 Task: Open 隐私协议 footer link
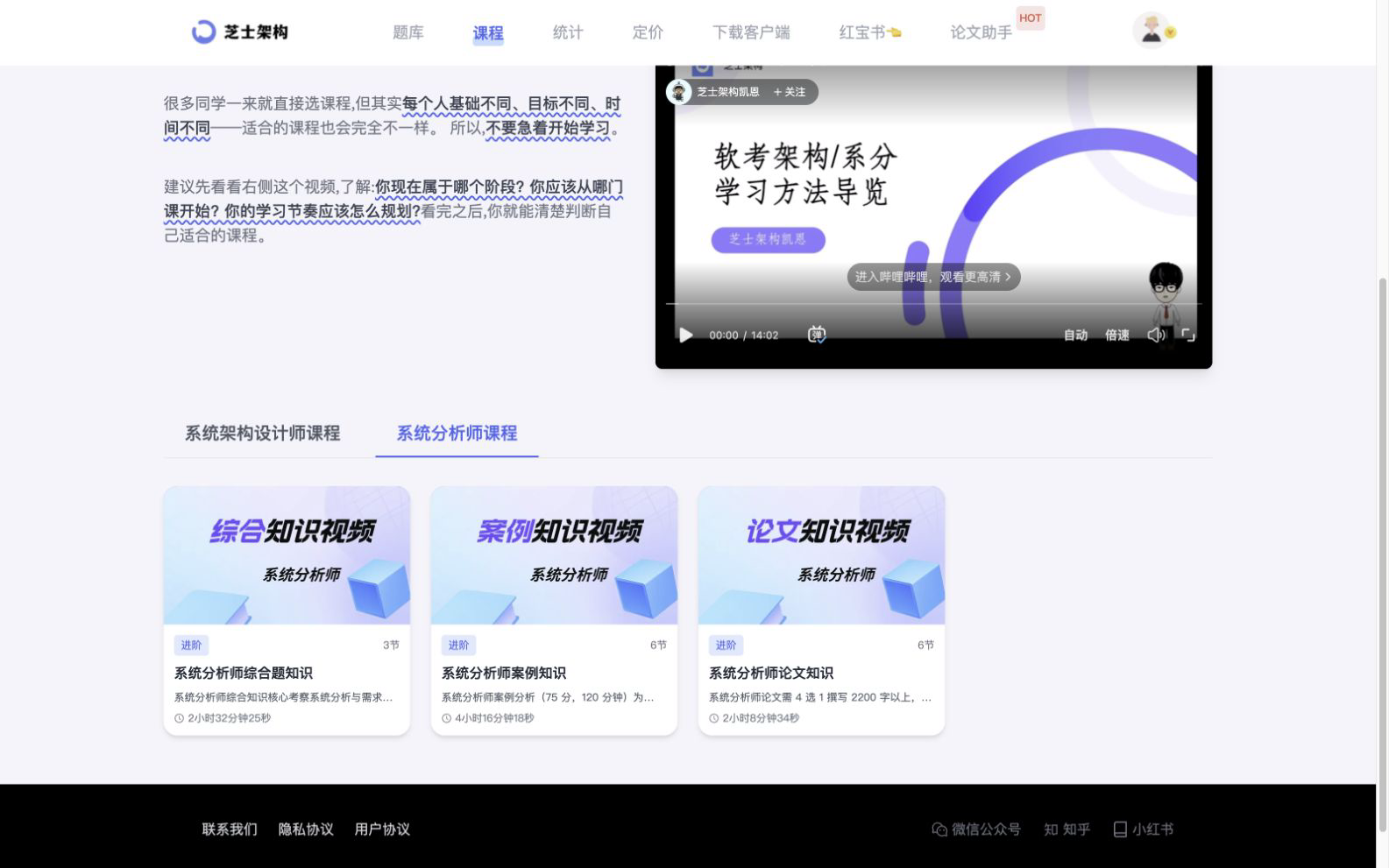(306, 829)
